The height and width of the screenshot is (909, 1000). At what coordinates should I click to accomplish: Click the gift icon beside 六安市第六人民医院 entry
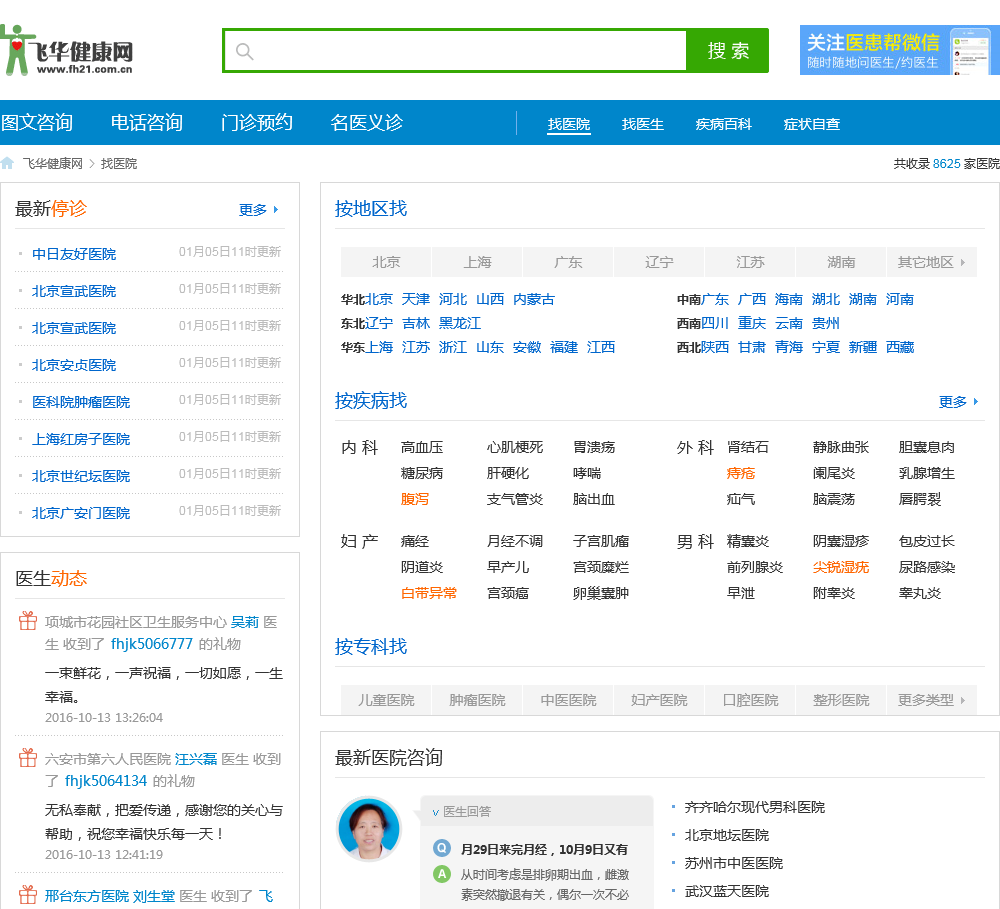tap(28, 758)
